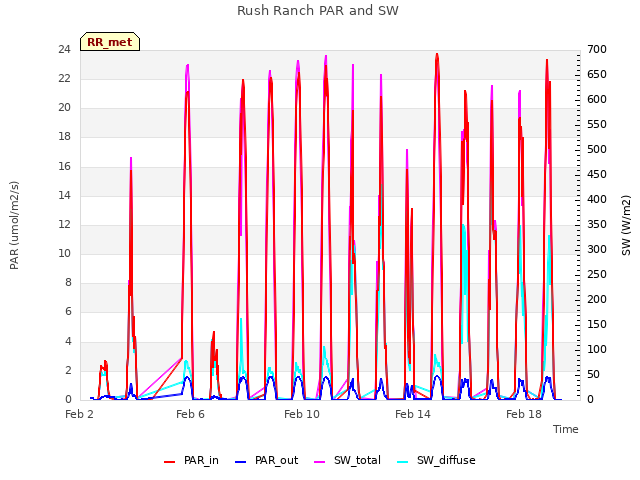Click the 12 value on left axis

64,224
